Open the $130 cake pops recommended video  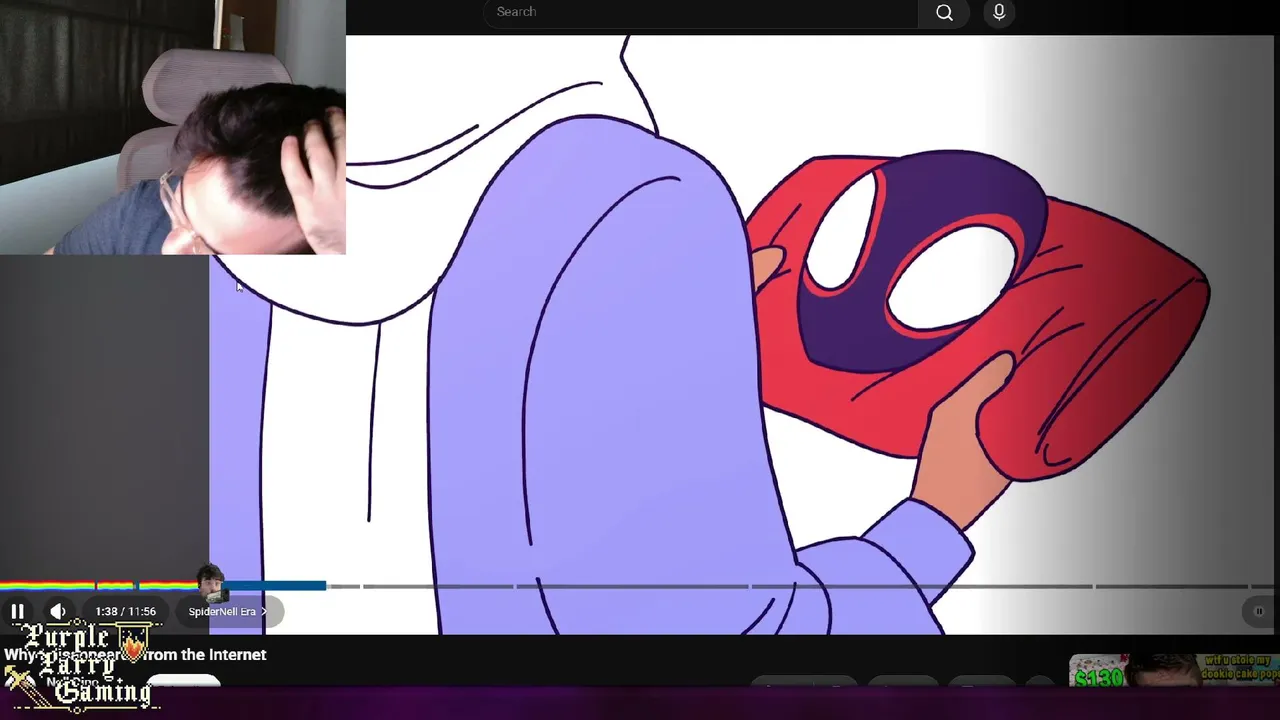pyautogui.click(x=1174, y=670)
